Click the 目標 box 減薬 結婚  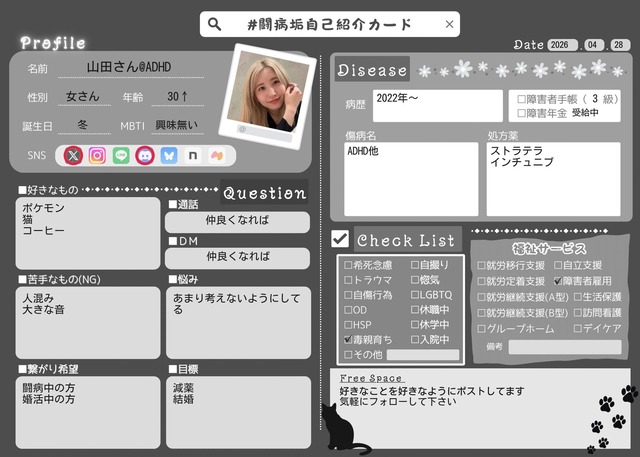click(238, 413)
